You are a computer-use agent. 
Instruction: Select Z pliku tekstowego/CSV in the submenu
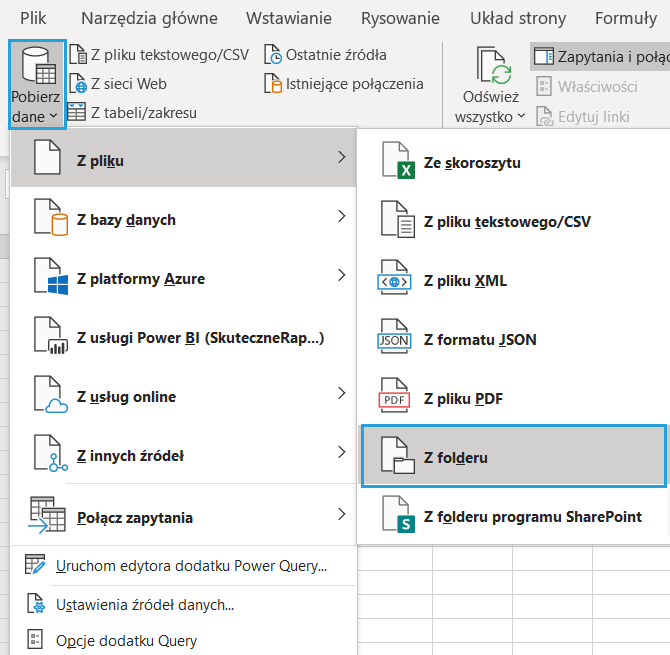pos(506,221)
